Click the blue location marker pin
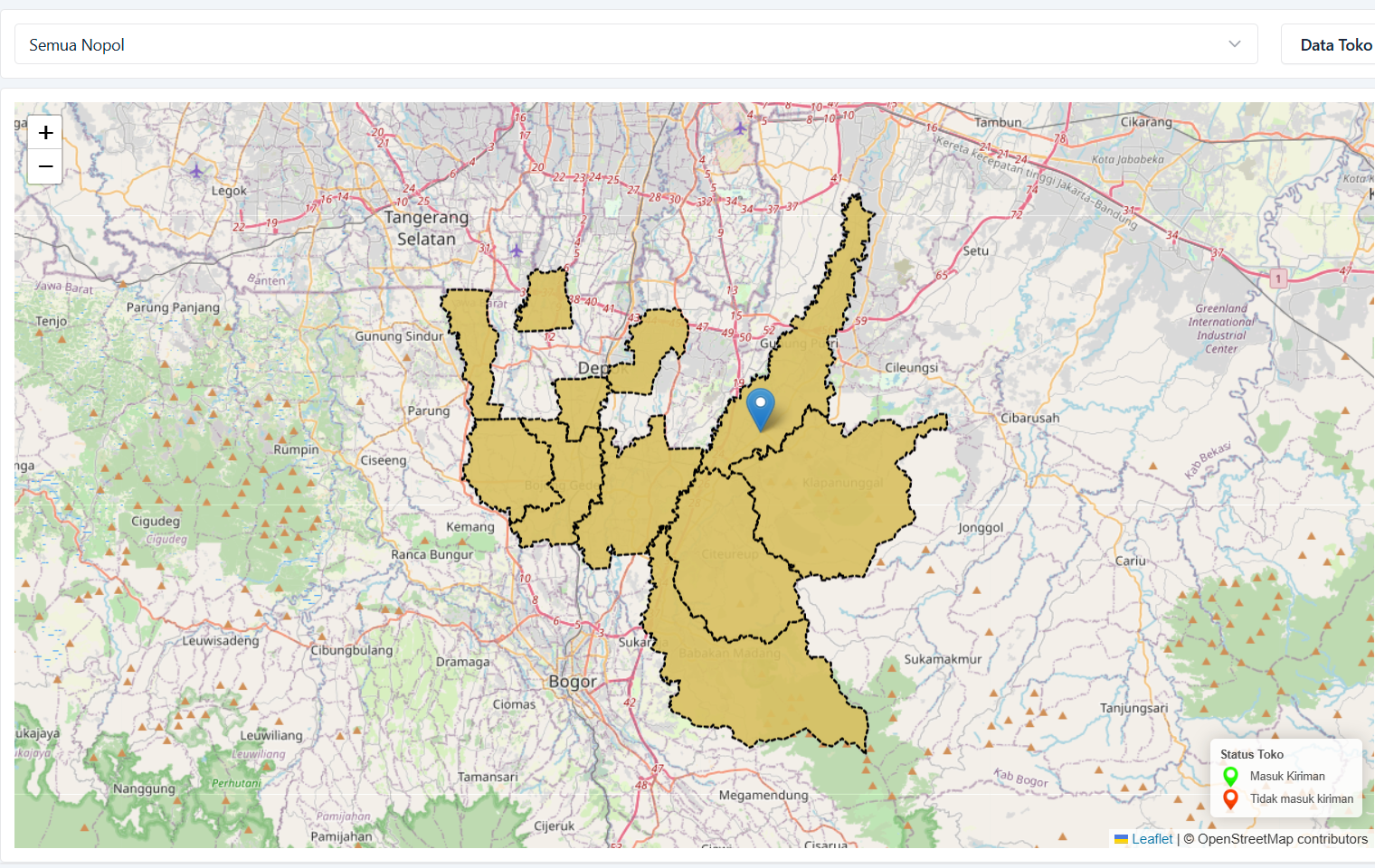The height and width of the screenshot is (868, 1375). 761,408
